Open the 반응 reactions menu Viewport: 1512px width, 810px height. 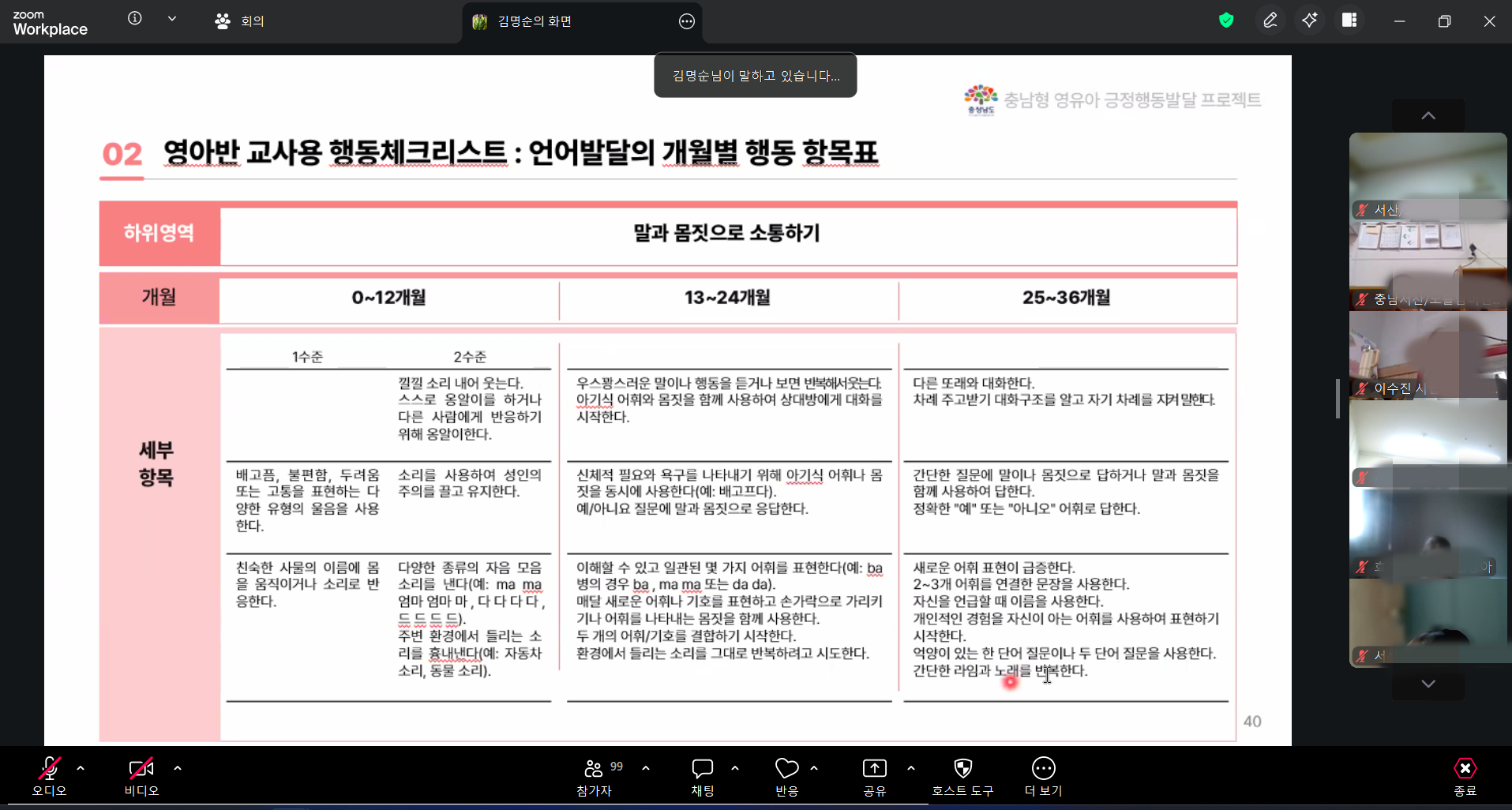(x=786, y=776)
